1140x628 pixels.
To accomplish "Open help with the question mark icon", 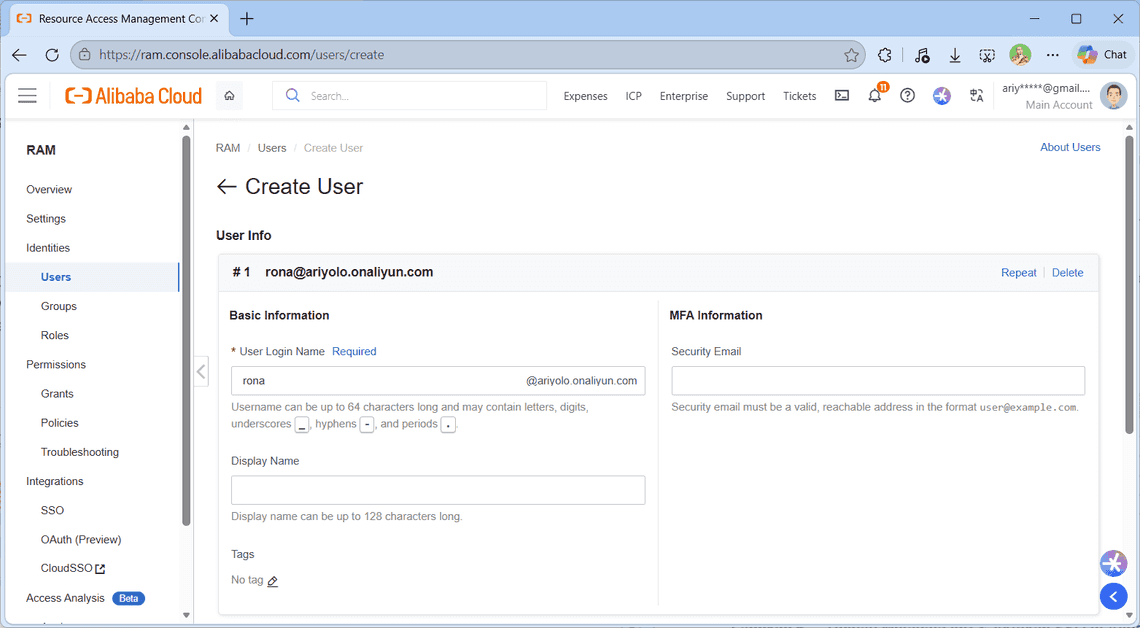I will [x=908, y=96].
